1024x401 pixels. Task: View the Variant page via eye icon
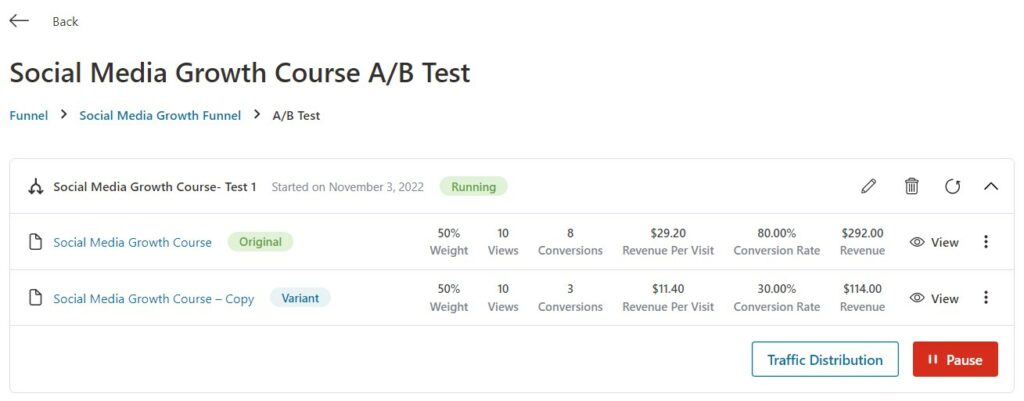pyautogui.click(x=917, y=298)
